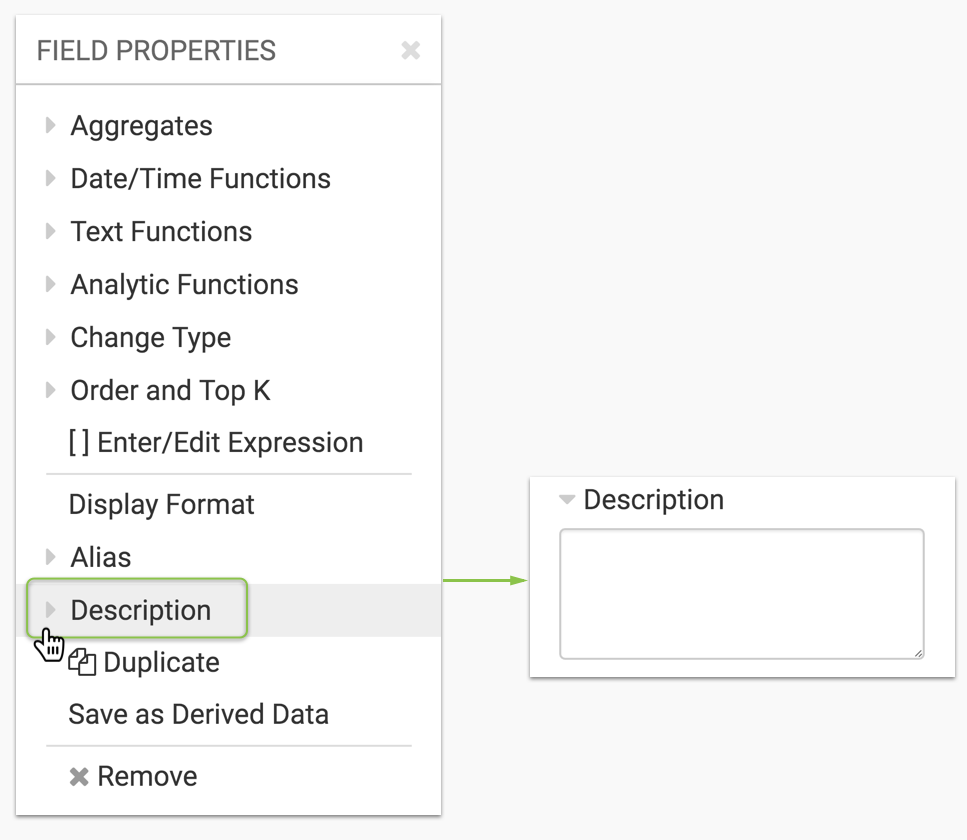Screen dimensions: 967x840
Task: Collapse the open Description box using its down arrow
Action: click(x=567, y=500)
